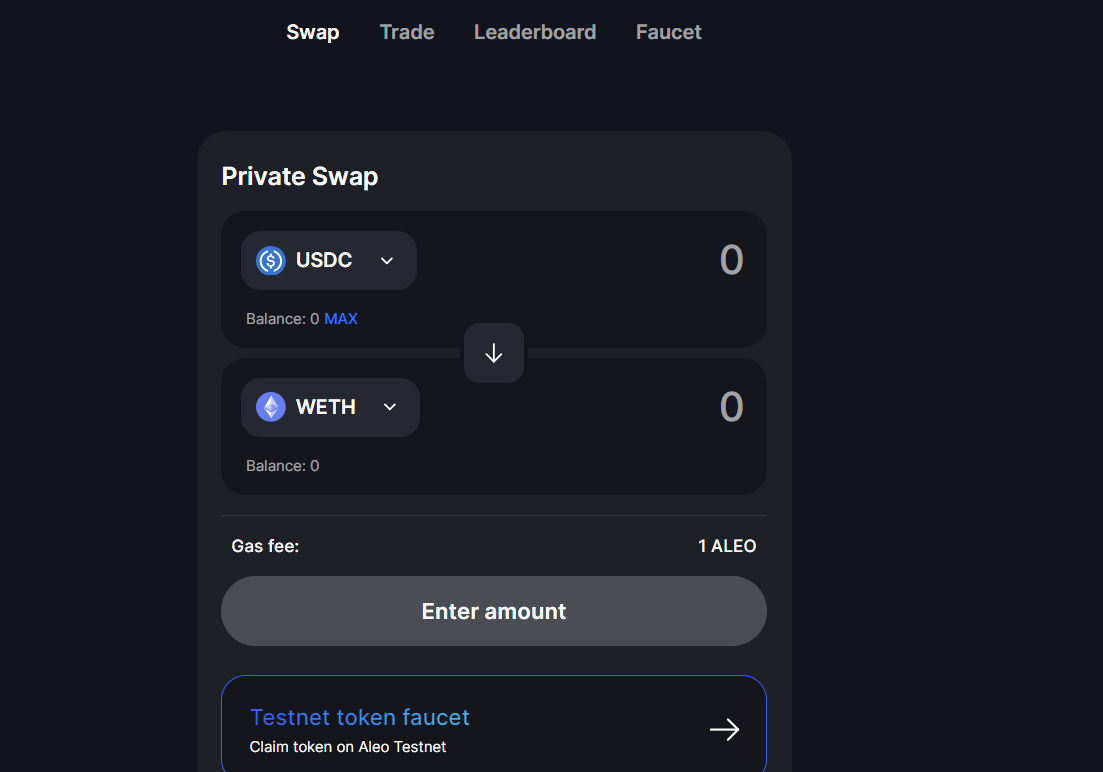
Task: Expand the USDC token chevron
Action: pyautogui.click(x=387, y=260)
